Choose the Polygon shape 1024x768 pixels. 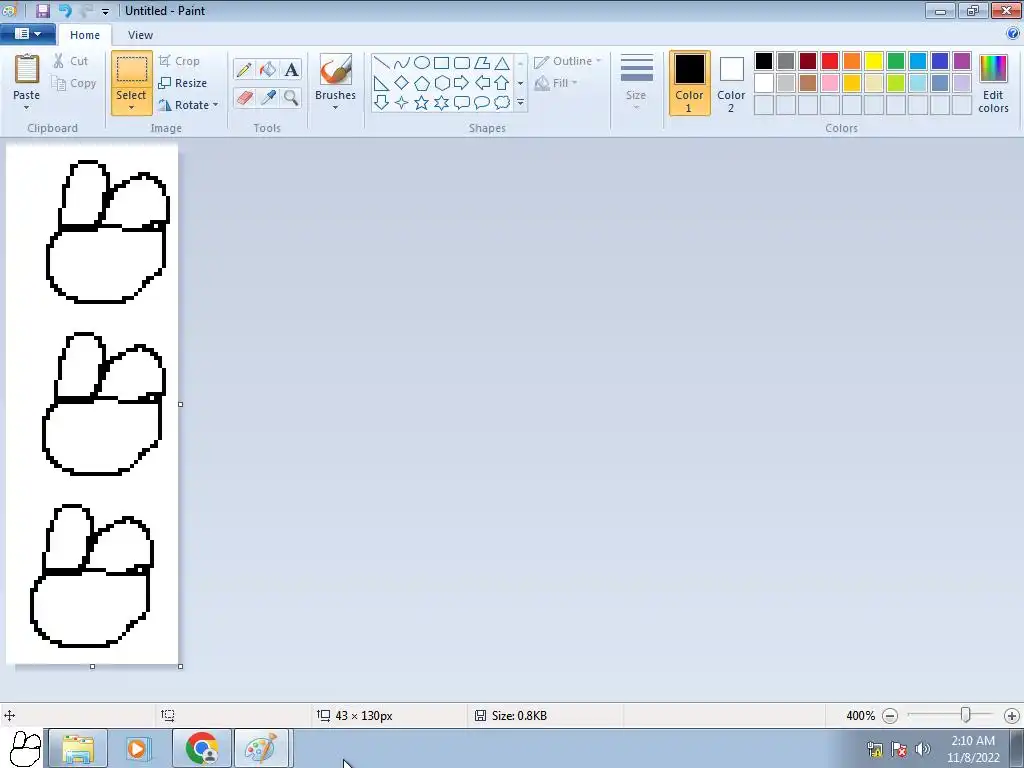482,63
